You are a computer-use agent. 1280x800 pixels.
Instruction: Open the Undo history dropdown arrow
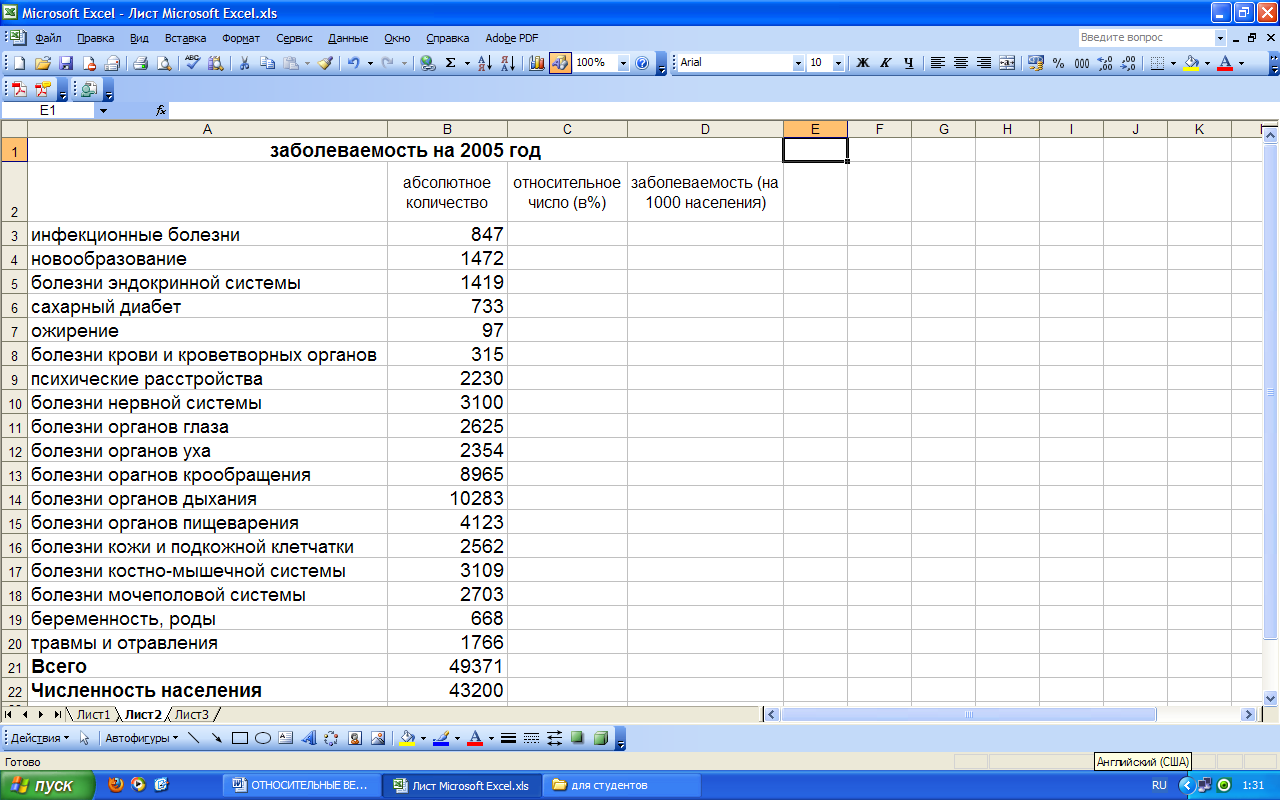[369, 63]
